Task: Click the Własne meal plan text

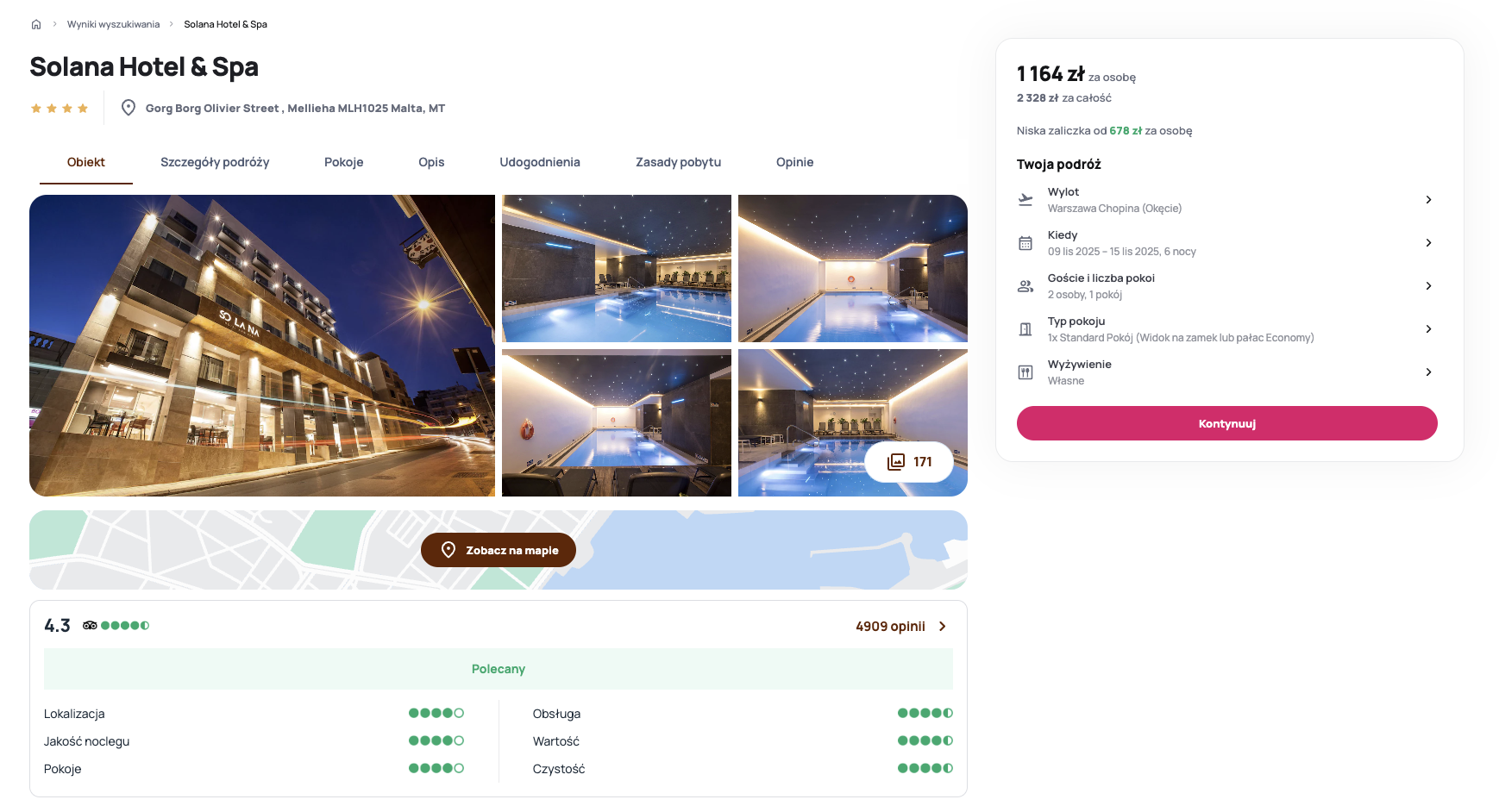Action: (1066, 381)
